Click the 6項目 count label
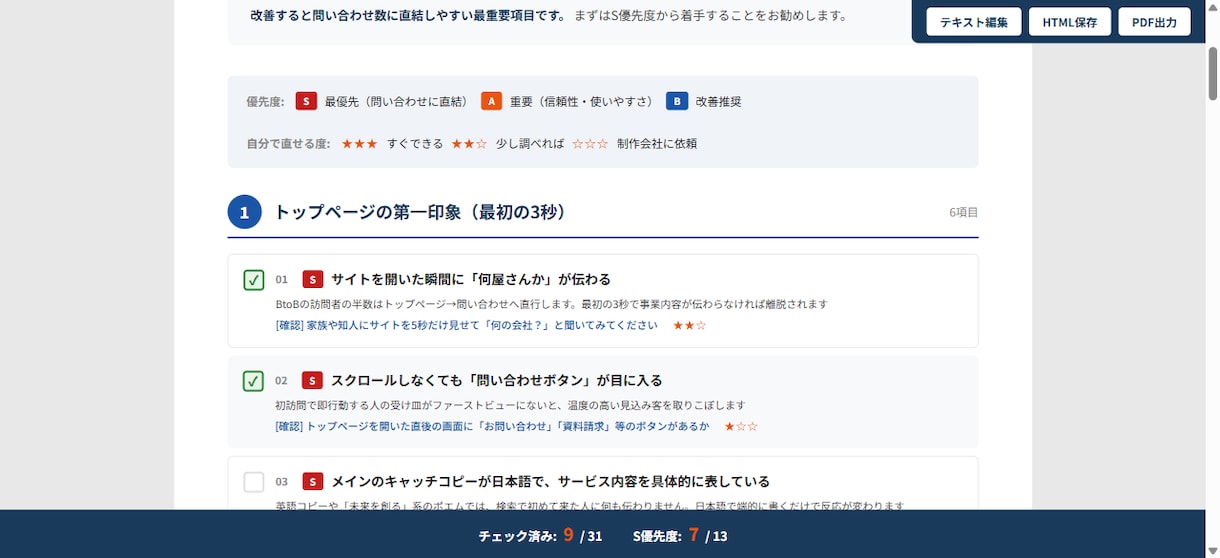 click(964, 212)
